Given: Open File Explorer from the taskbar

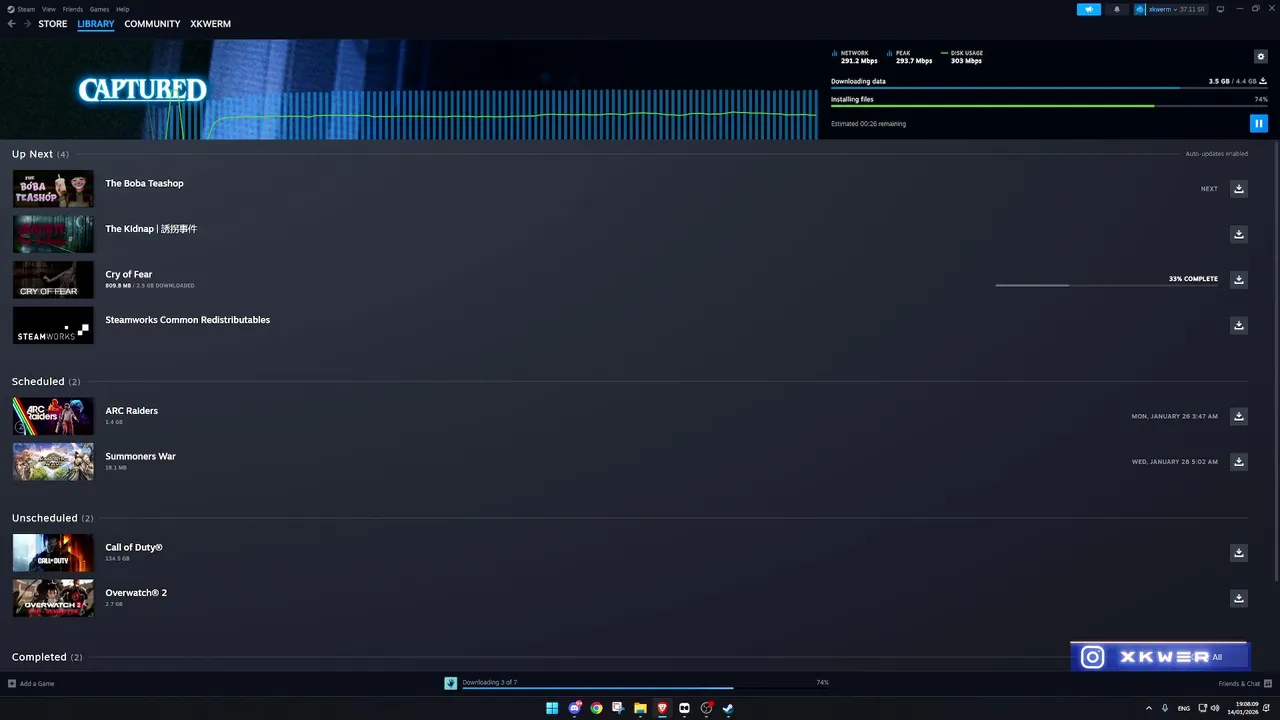Looking at the screenshot, I should click(x=640, y=708).
